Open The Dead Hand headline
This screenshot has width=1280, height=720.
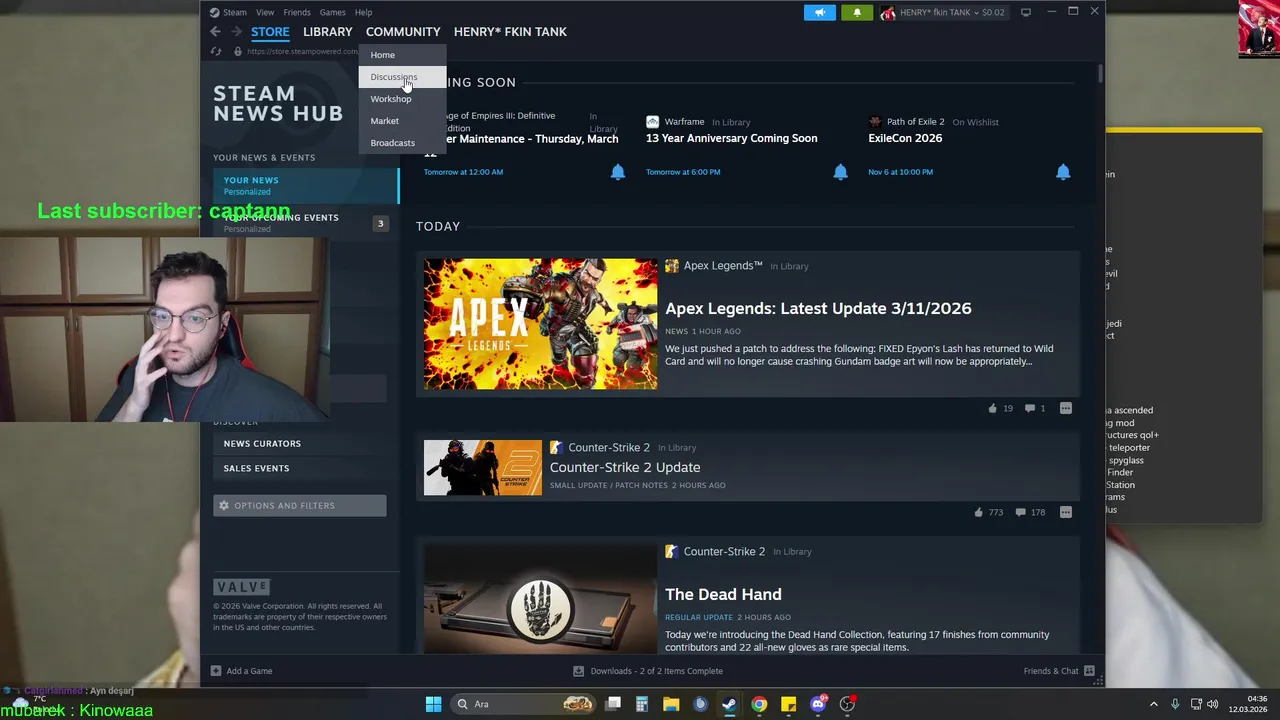[x=723, y=594]
